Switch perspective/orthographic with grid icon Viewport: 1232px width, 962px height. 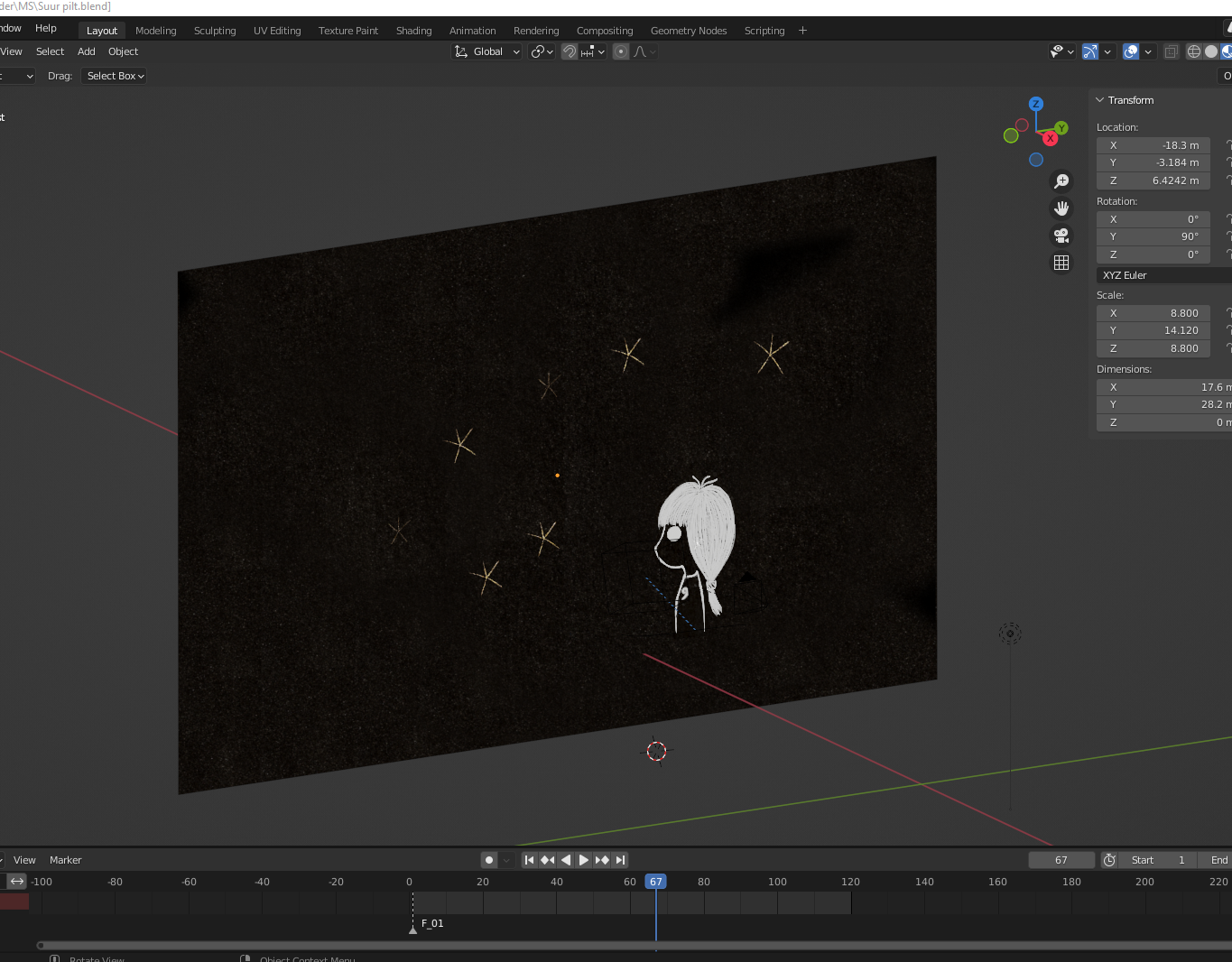point(1061,263)
